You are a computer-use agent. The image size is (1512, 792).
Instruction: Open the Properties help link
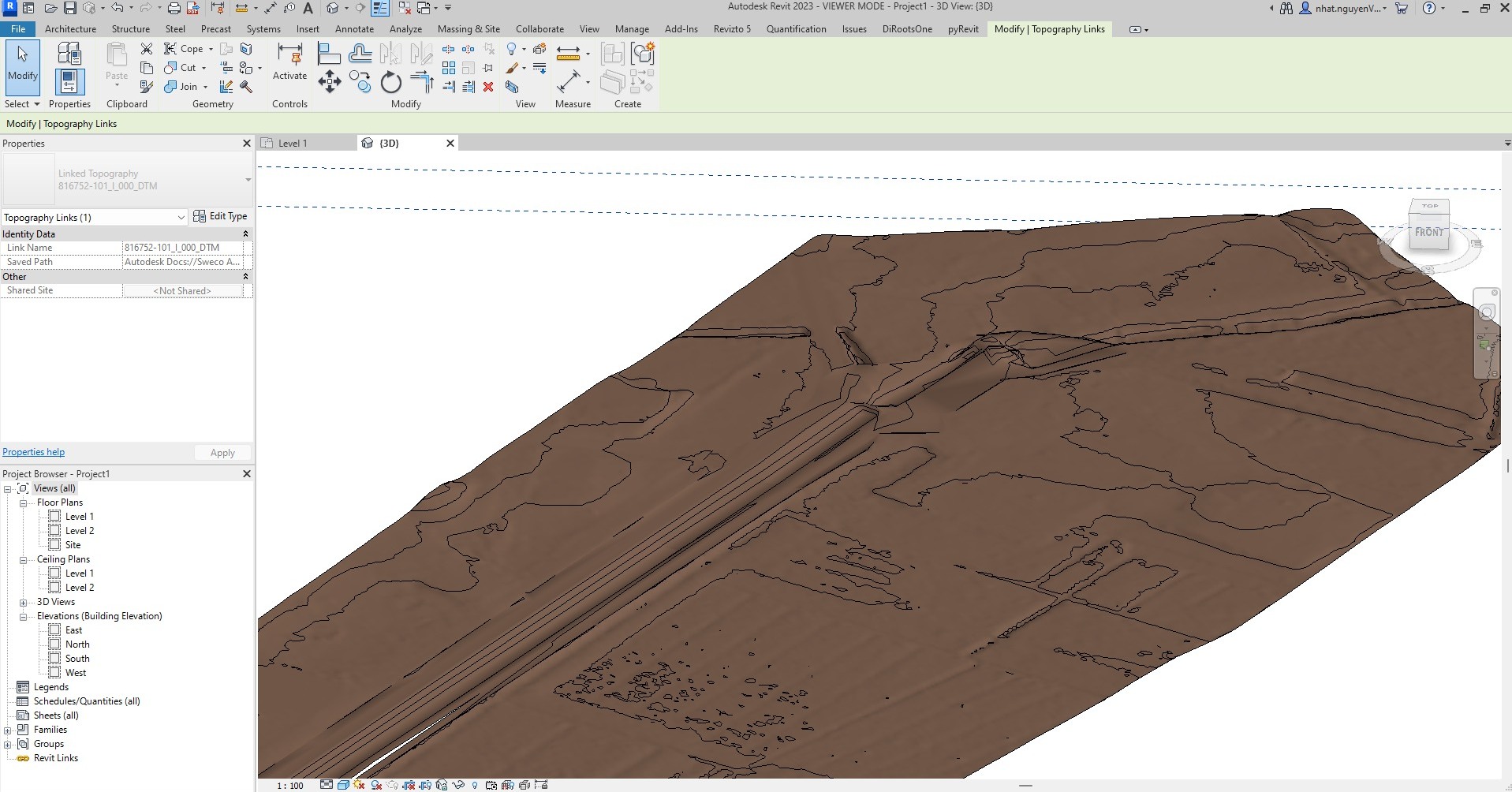click(x=33, y=452)
